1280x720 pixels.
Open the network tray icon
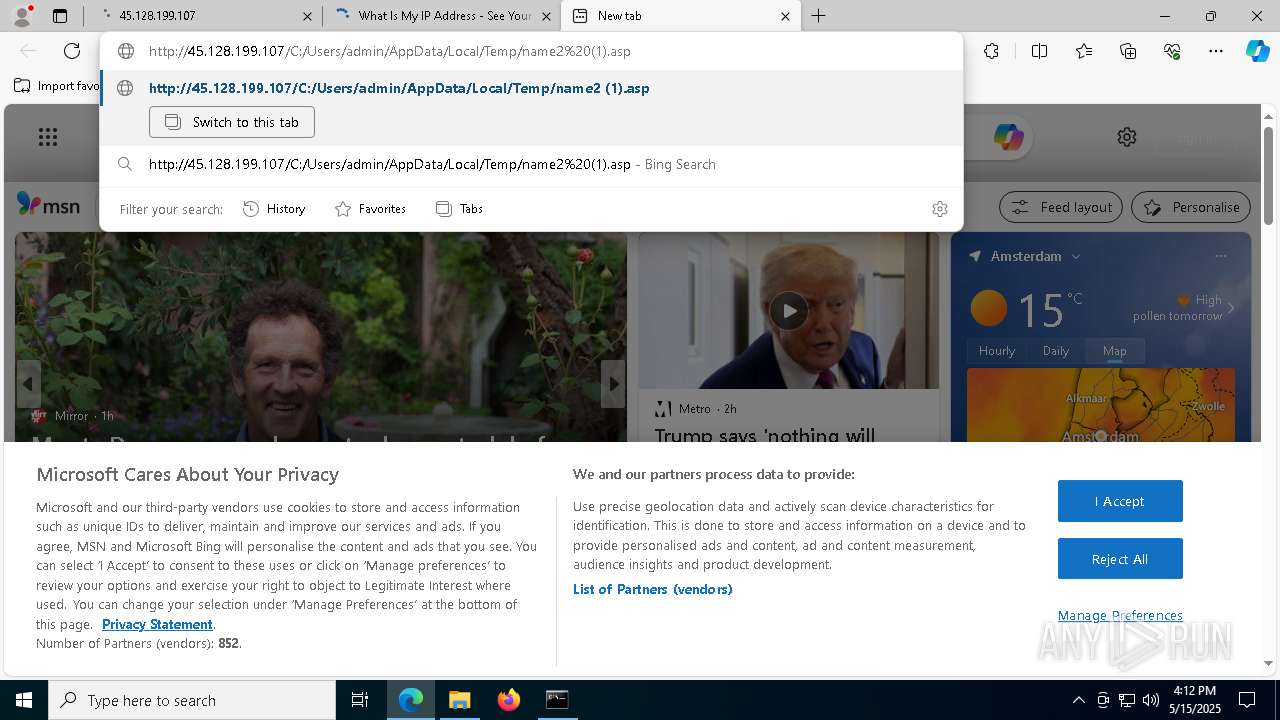pos(1127,700)
